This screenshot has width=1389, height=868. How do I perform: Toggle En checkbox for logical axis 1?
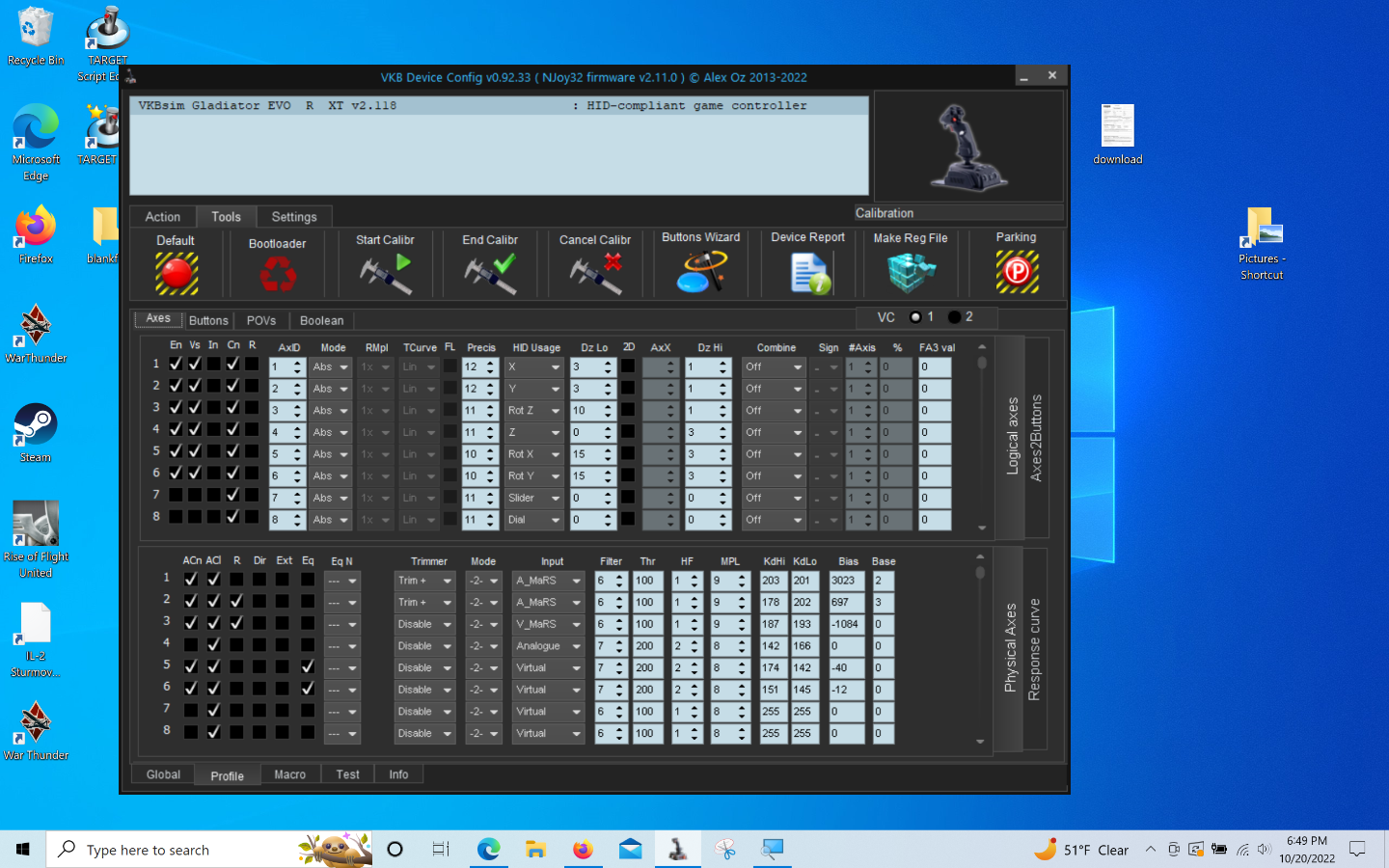pyautogui.click(x=176, y=364)
